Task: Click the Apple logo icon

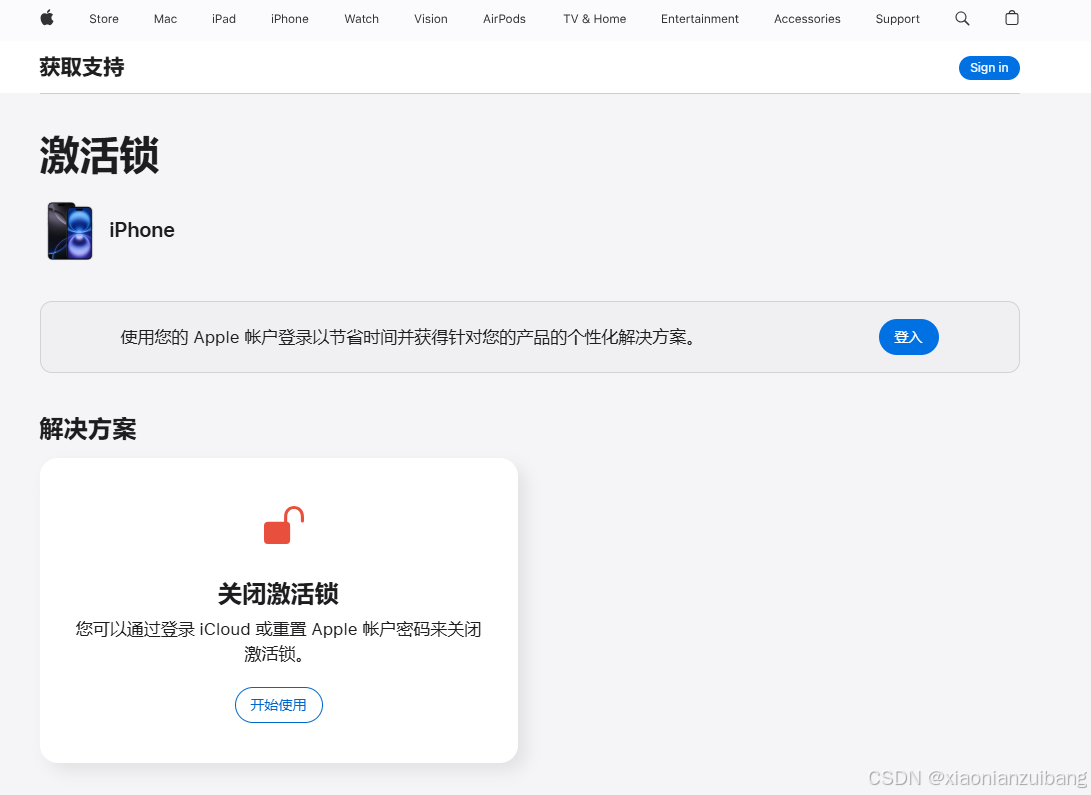Action: 47,18
